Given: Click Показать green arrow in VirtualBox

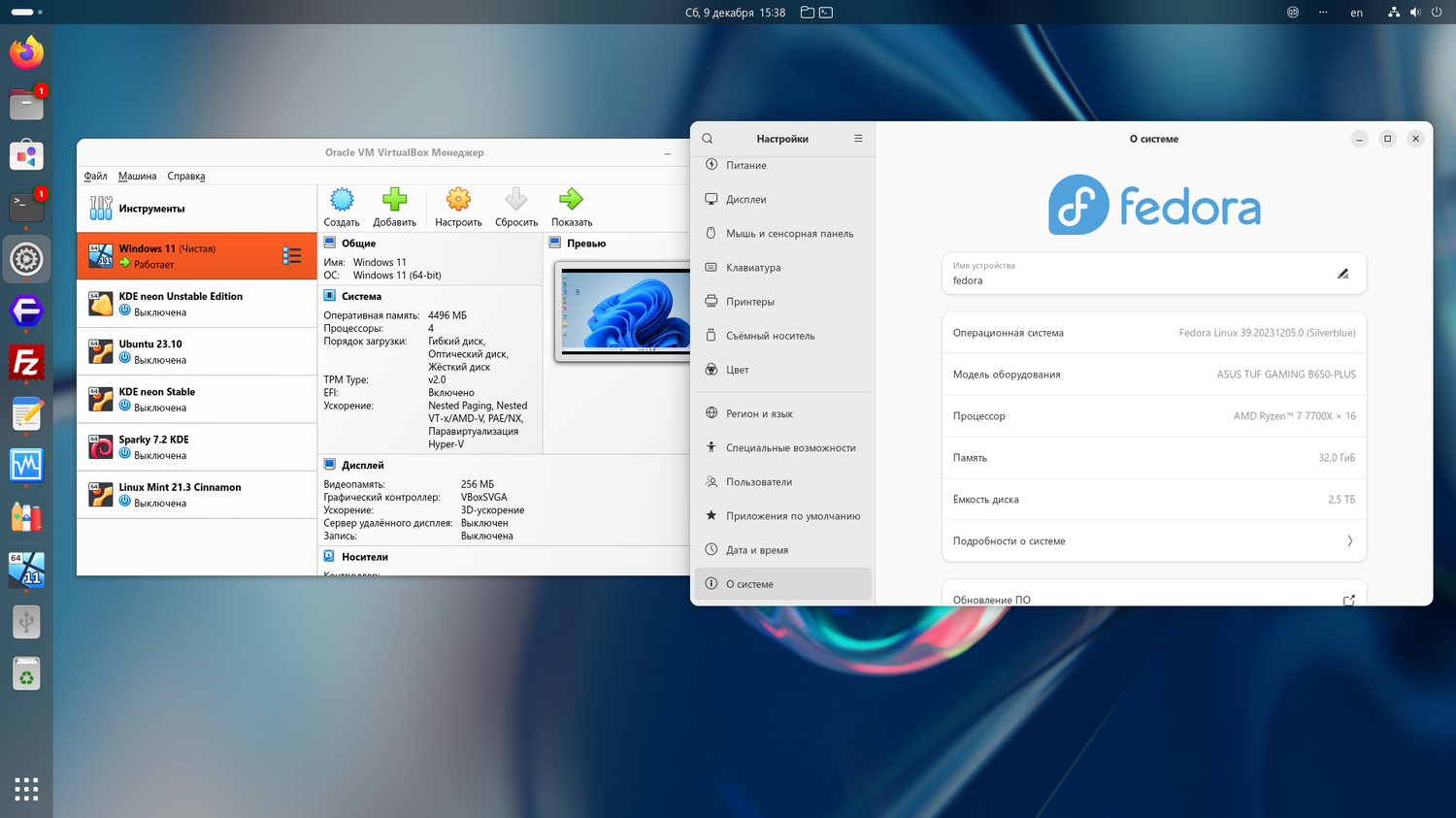Looking at the screenshot, I should pyautogui.click(x=572, y=208).
